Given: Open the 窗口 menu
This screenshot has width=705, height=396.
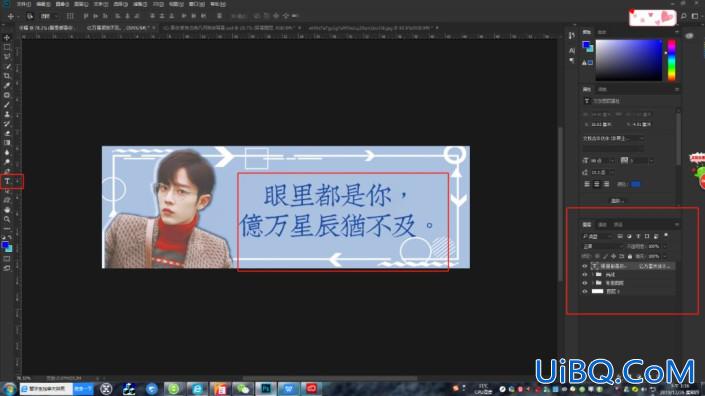Looking at the screenshot, I should coord(196,4).
